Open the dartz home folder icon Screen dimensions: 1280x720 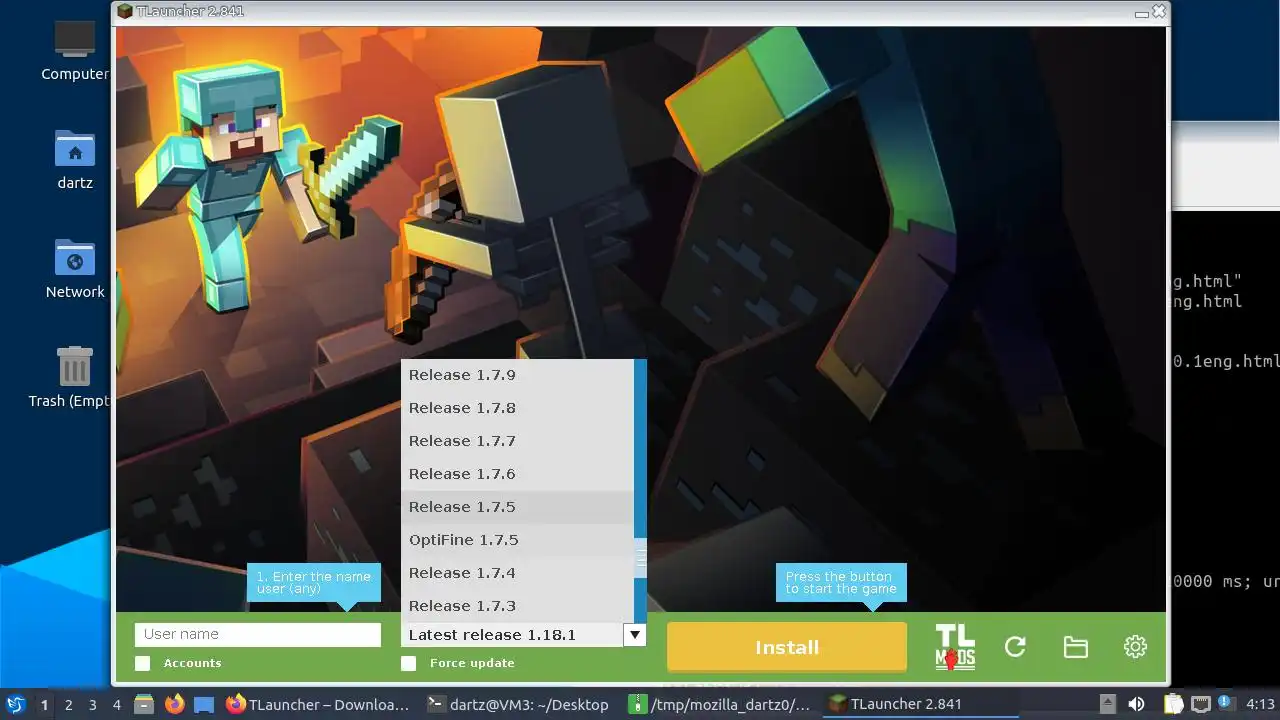pyautogui.click(x=75, y=160)
